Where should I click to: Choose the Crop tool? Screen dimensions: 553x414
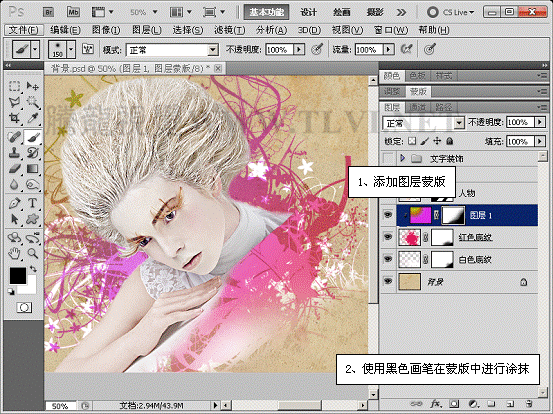[14, 118]
